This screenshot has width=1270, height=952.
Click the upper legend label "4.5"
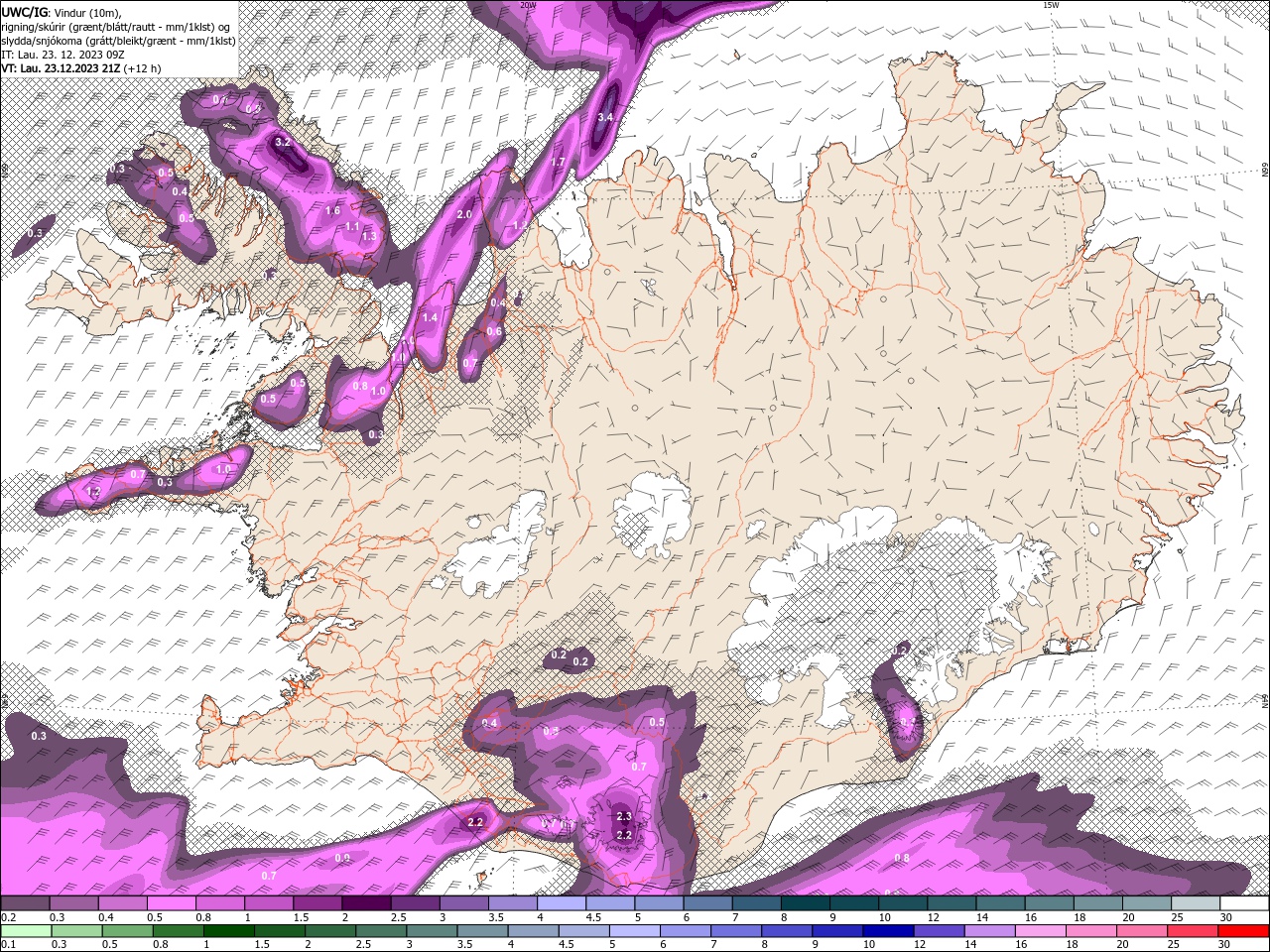pyautogui.click(x=593, y=917)
